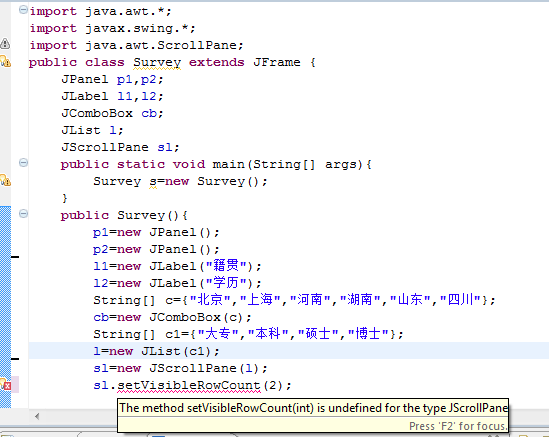Click the "JComboBox cb;" field declaration
The image size is (549, 437).
click(x=112, y=113)
